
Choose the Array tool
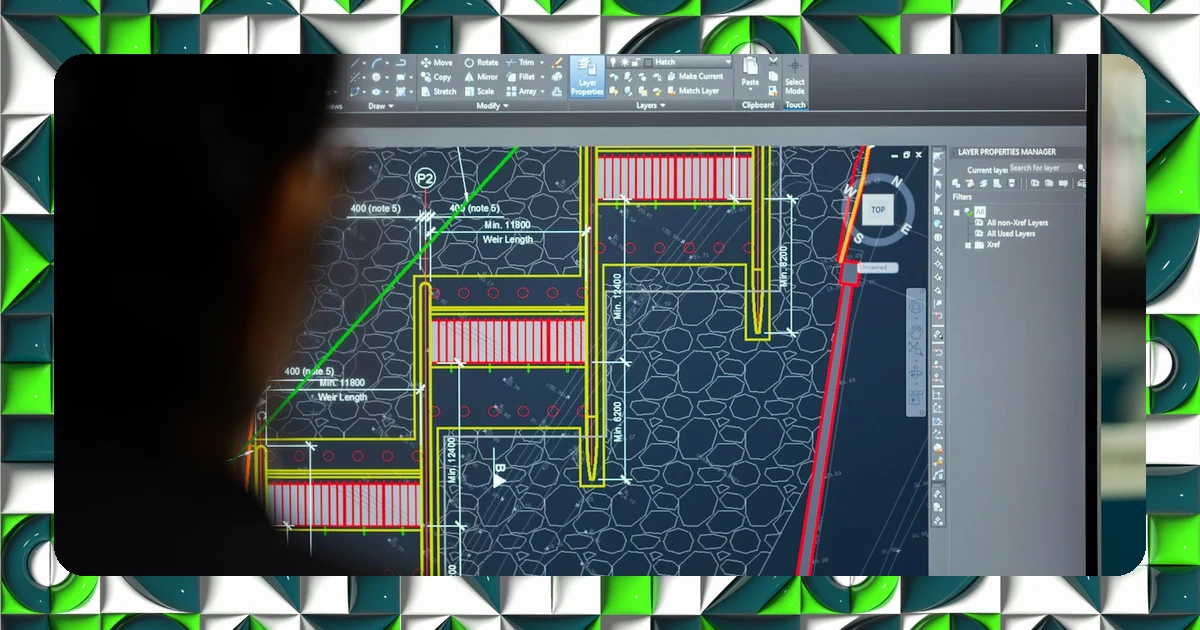[x=522, y=91]
